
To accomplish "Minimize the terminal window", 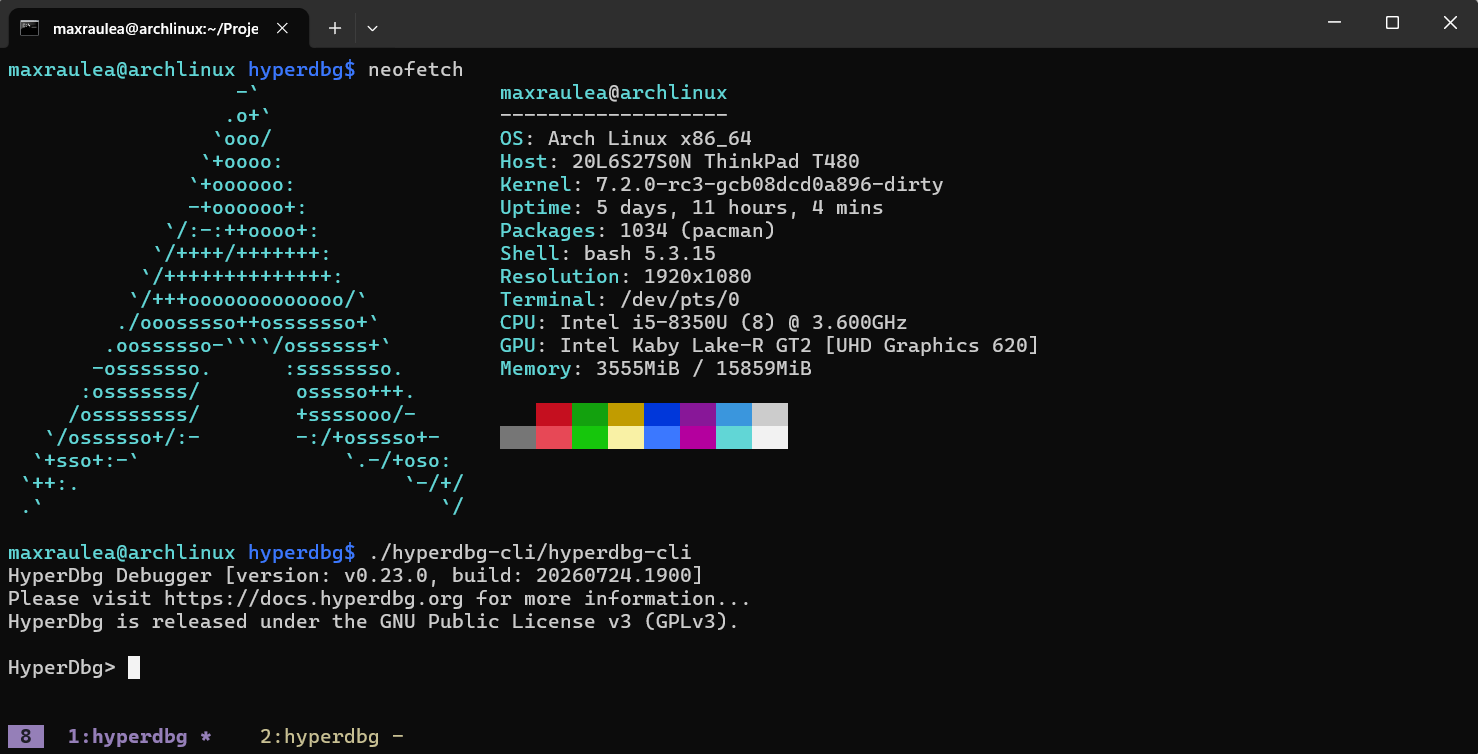I will tap(1332, 23).
